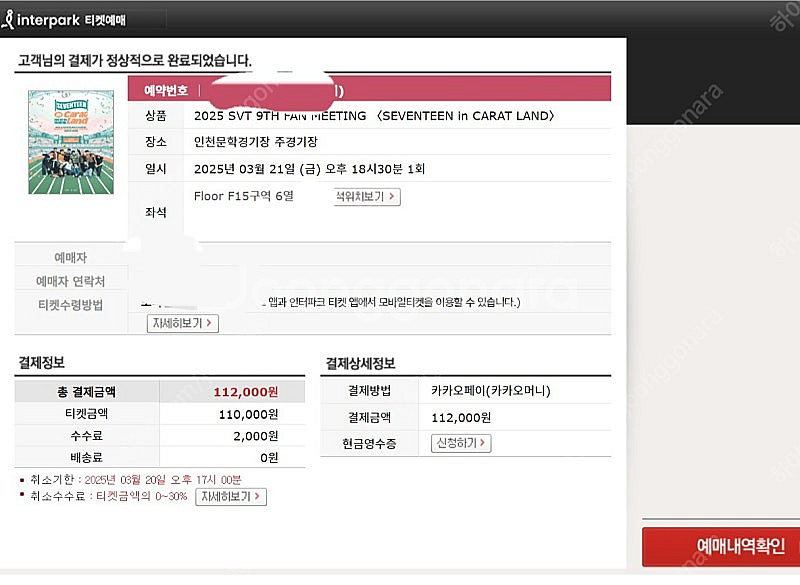Open the SEVENTEEN Carat Land poster thumbnail
This screenshot has height=585, width=800.
click(71, 142)
